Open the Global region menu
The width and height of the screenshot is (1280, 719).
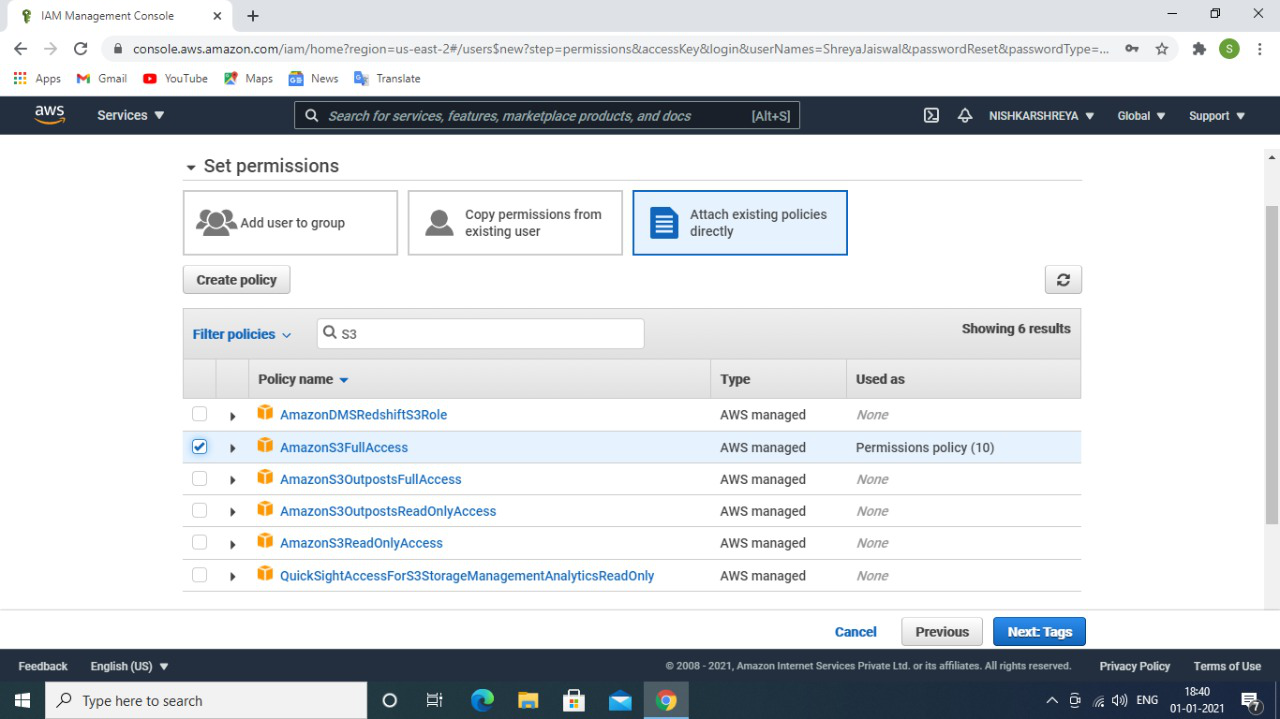pos(1142,115)
